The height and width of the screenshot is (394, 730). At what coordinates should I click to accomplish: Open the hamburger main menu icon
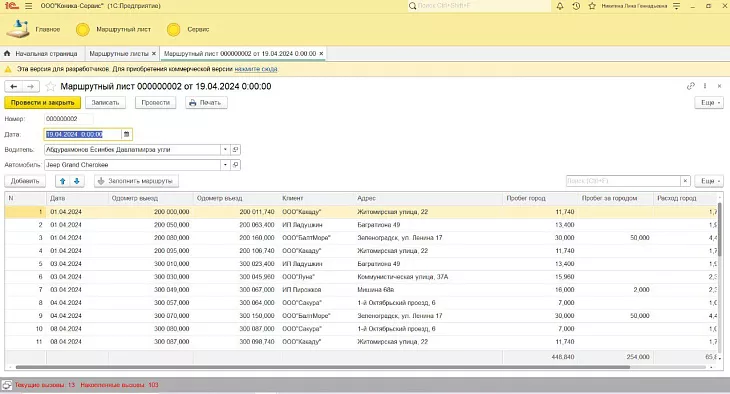(29, 6)
